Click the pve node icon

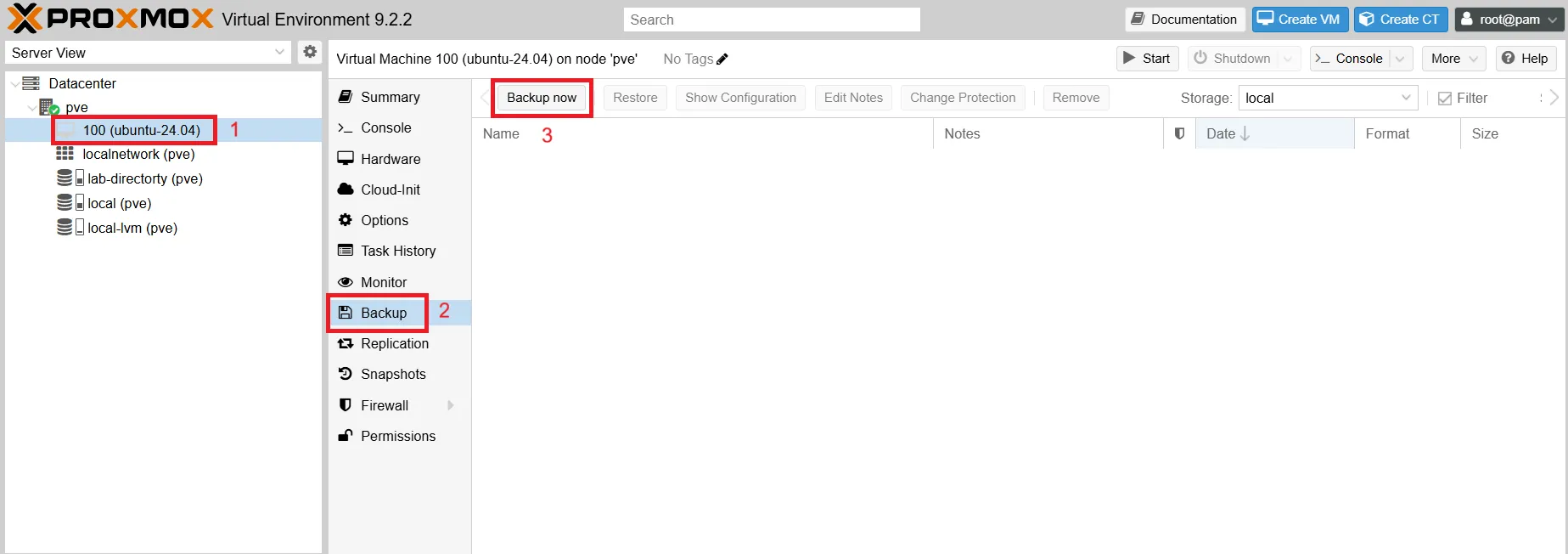pos(48,107)
